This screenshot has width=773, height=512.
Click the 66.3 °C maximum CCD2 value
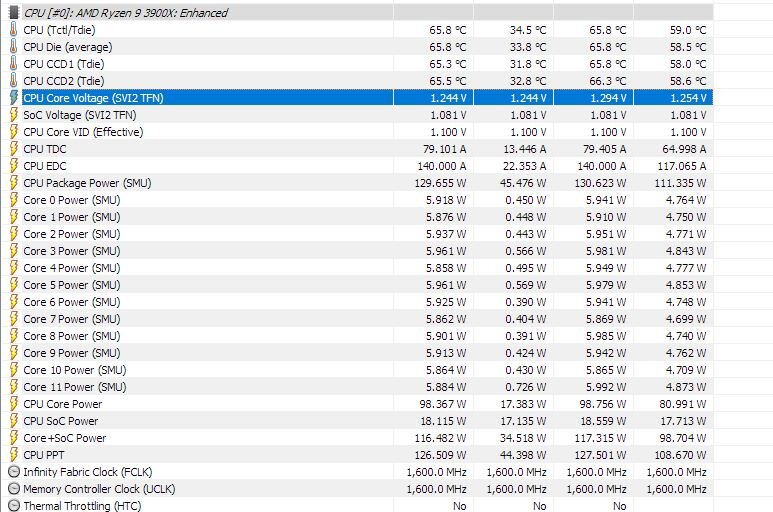(607, 81)
